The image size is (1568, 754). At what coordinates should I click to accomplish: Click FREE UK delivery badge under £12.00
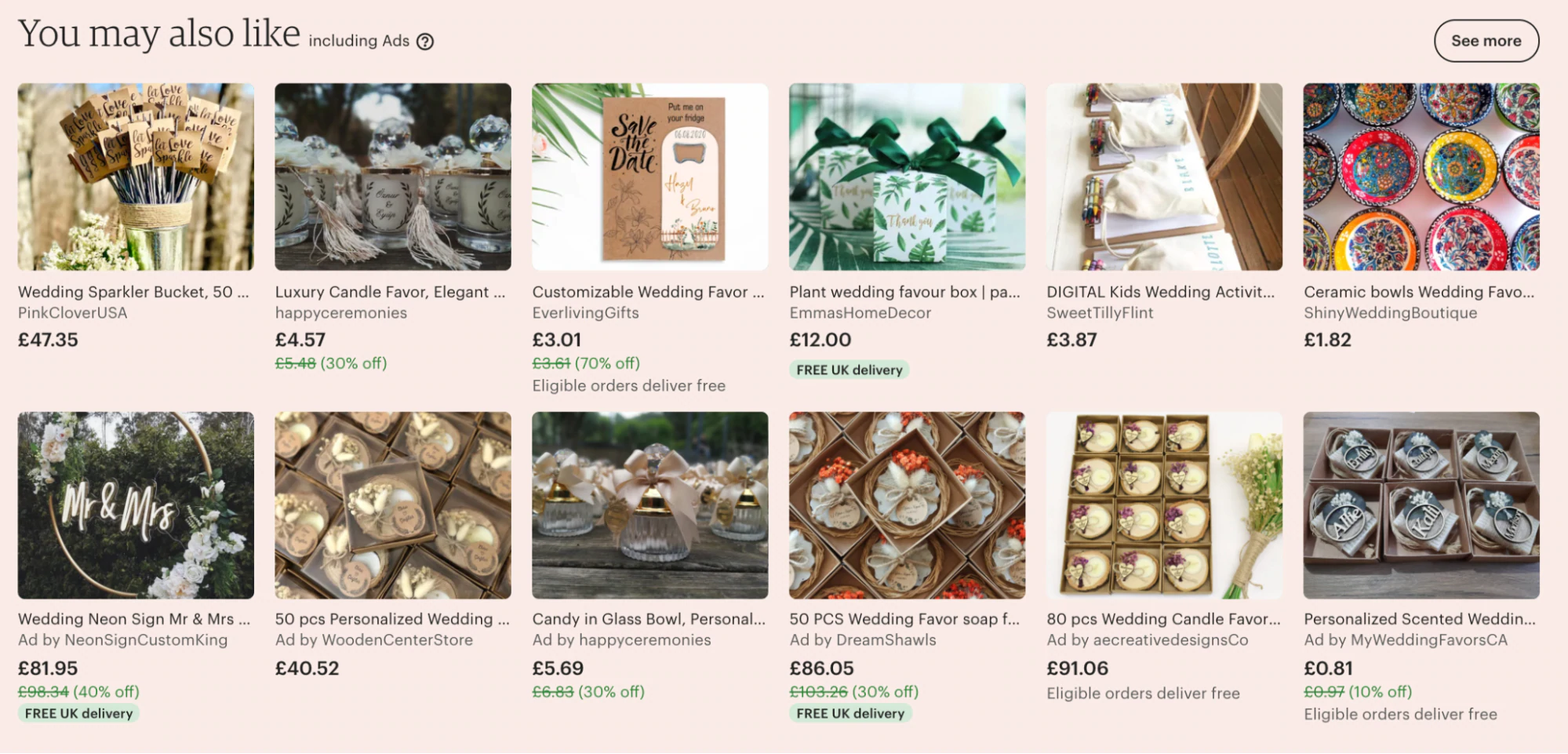(849, 370)
